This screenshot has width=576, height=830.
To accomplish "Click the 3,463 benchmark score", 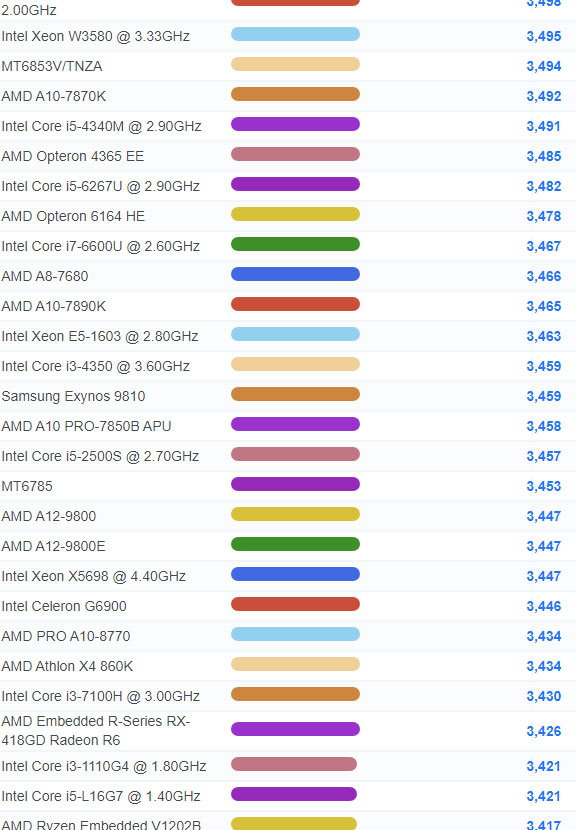I will coord(544,336).
